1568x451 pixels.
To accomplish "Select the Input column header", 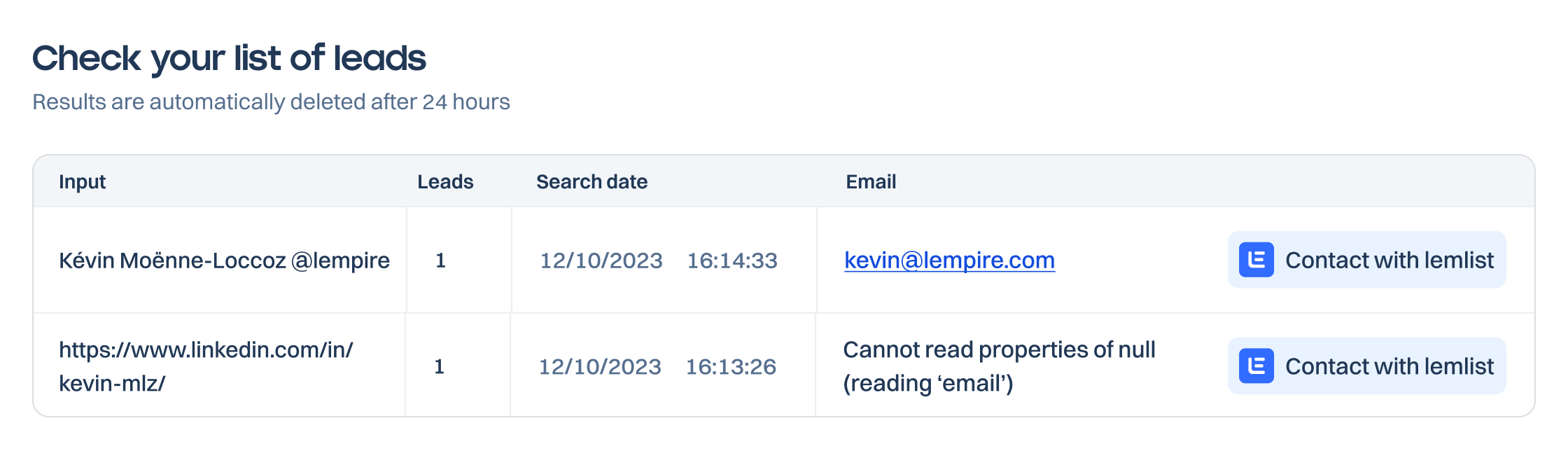I will point(82,182).
